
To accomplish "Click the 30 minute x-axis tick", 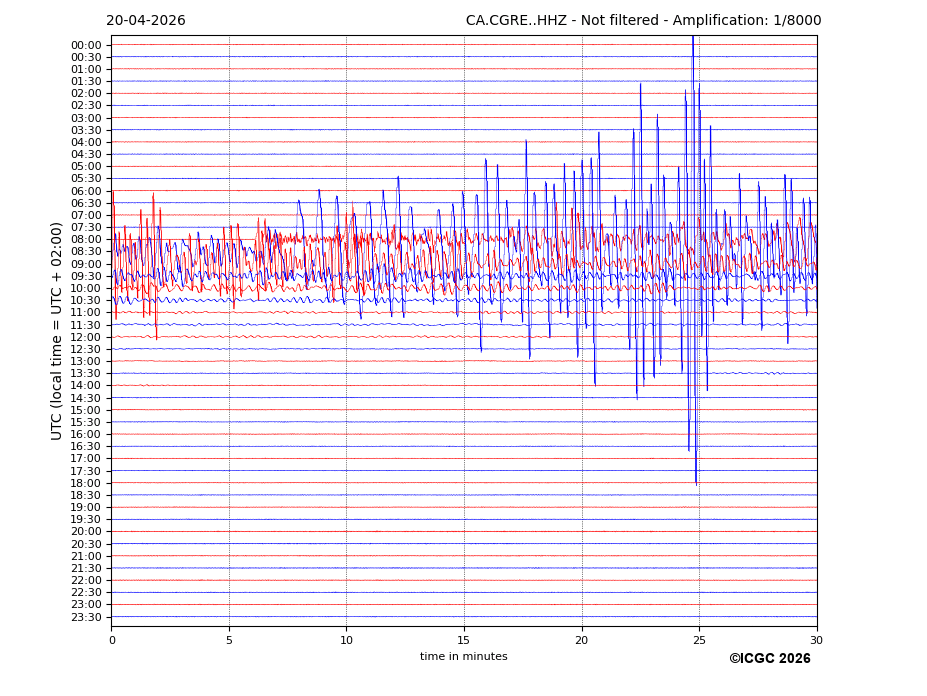I will point(817,640).
